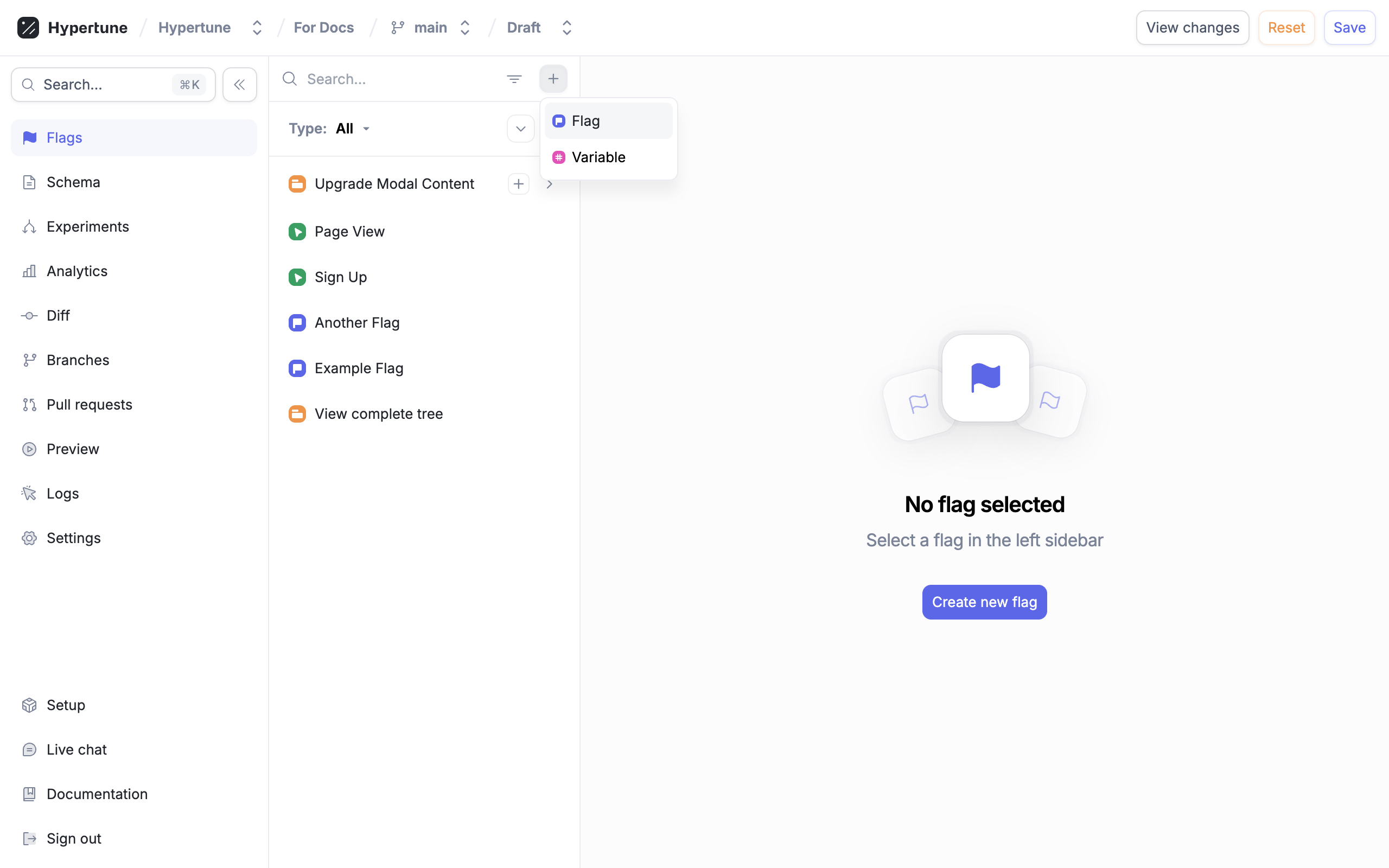
Task: Open Experiments in the sidebar
Action: point(87,227)
